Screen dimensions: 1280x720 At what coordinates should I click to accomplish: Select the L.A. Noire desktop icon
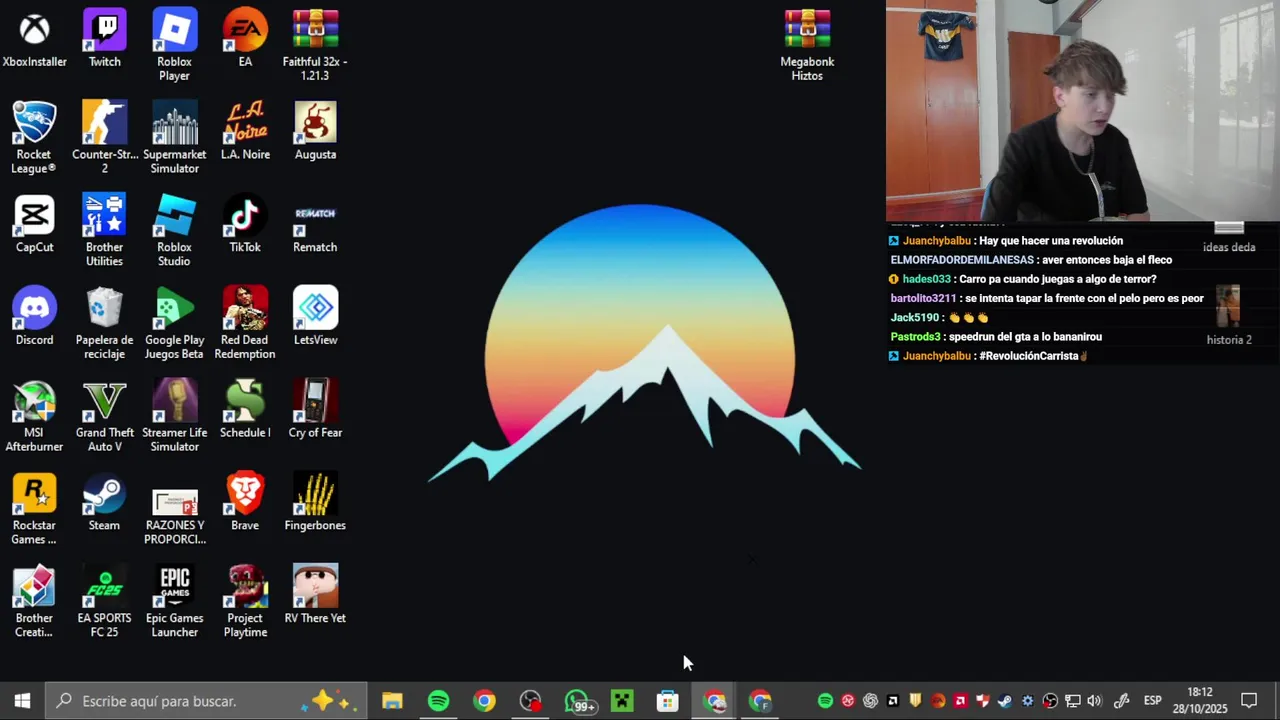(x=245, y=132)
